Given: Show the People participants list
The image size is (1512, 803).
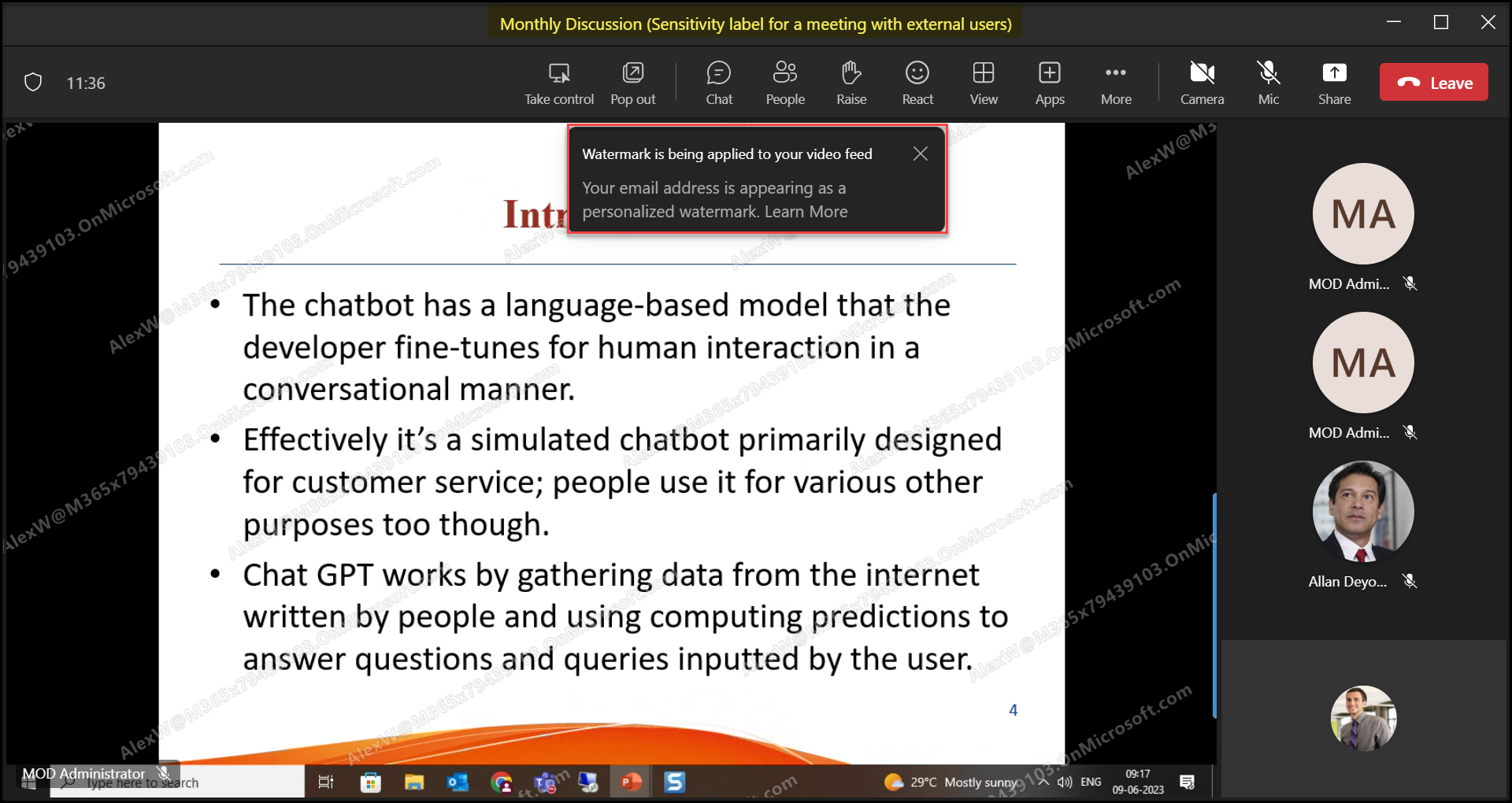Looking at the screenshot, I should coord(784,74).
